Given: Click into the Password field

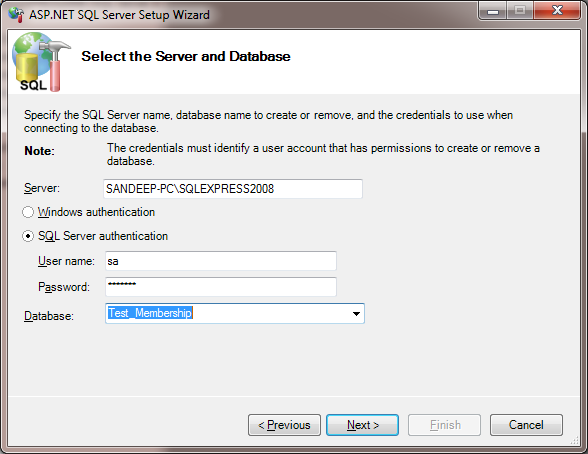Looking at the screenshot, I should tap(221, 287).
